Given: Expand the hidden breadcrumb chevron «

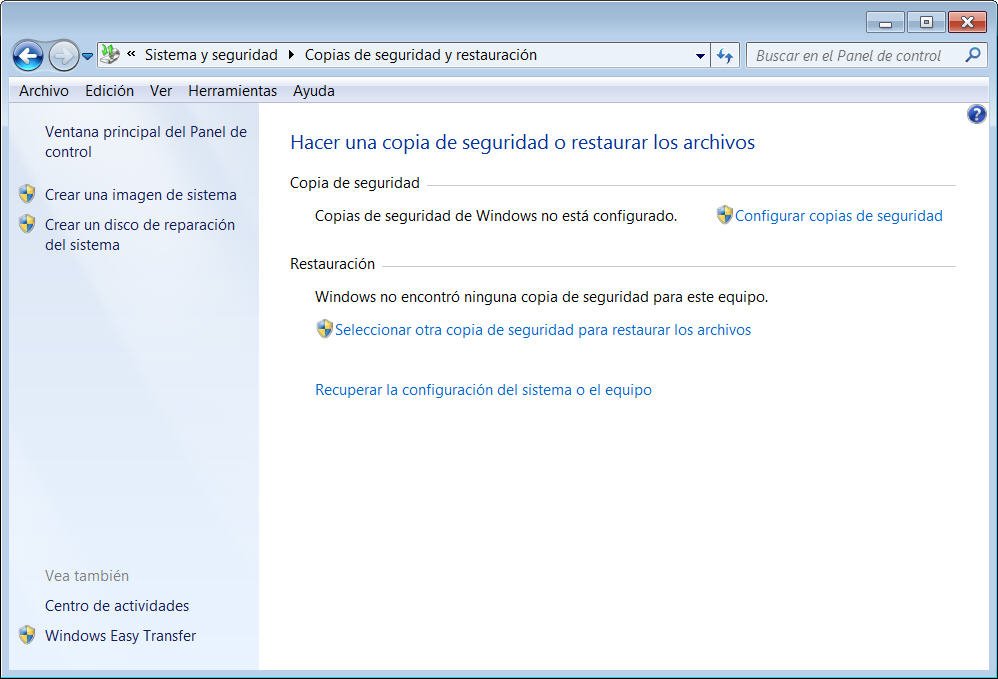Looking at the screenshot, I should click(x=131, y=54).
